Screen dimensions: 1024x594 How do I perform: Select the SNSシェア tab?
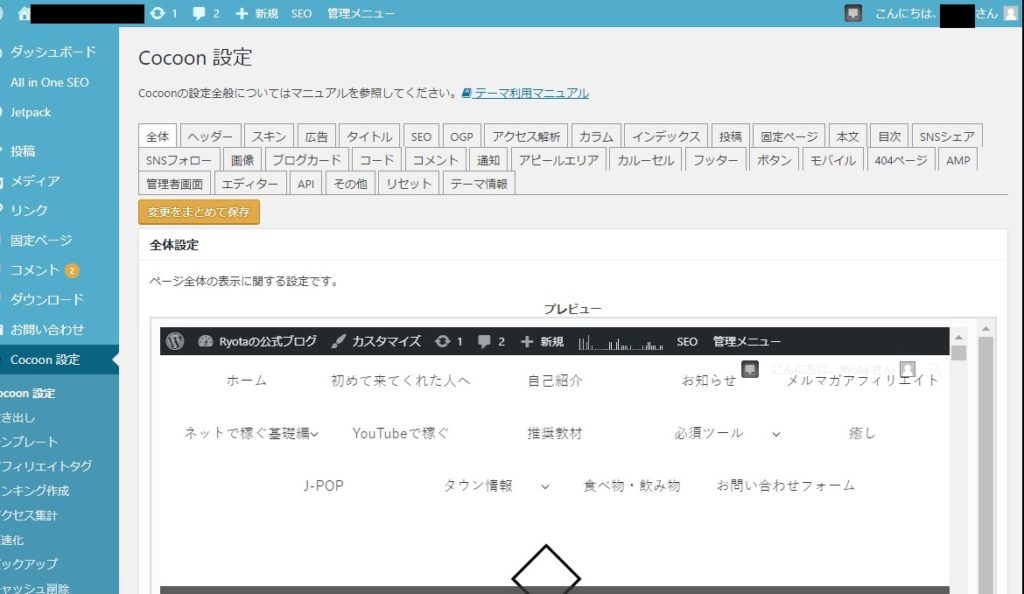pos(947,137)
